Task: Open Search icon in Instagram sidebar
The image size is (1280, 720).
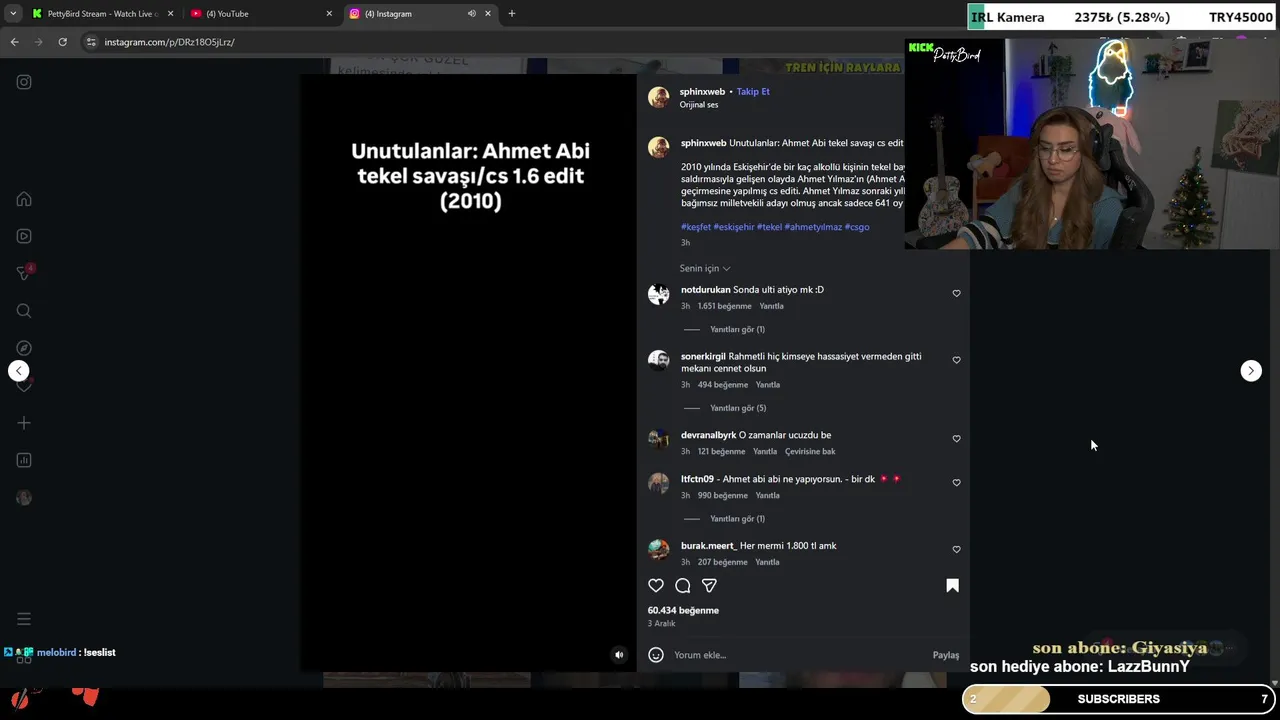Action: point(24,311)
